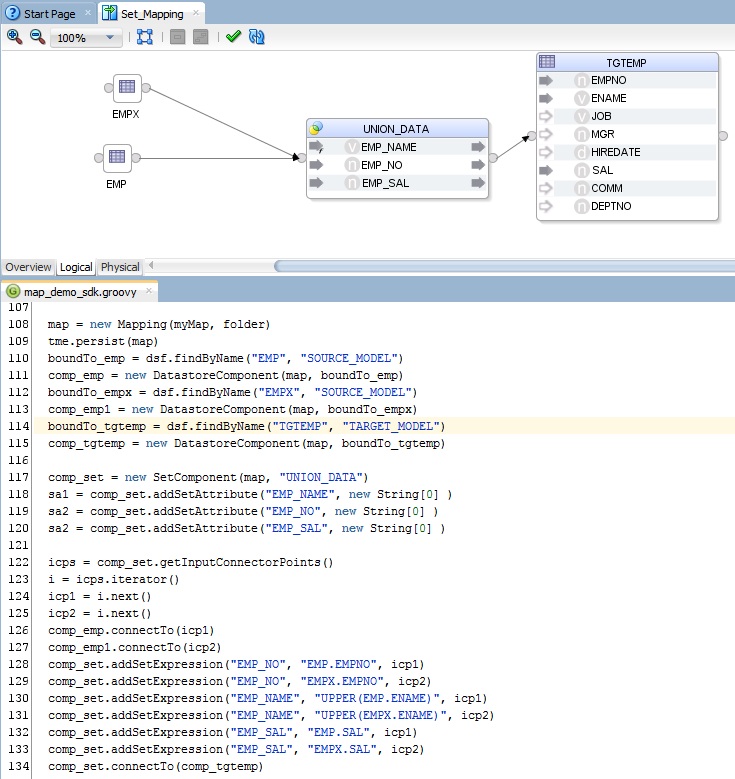The image size is (735, 779).
Task: Open the Overview tab
Action: (28, 267)
